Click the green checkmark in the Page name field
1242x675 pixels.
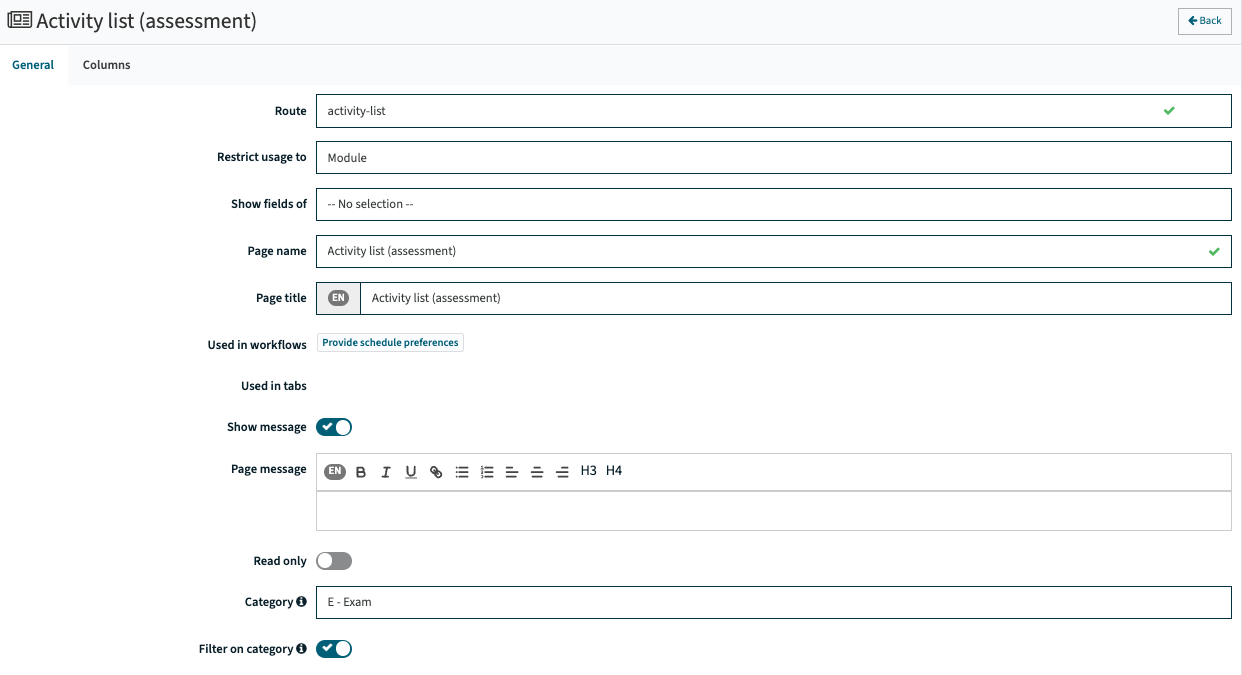coord(1214,251)
